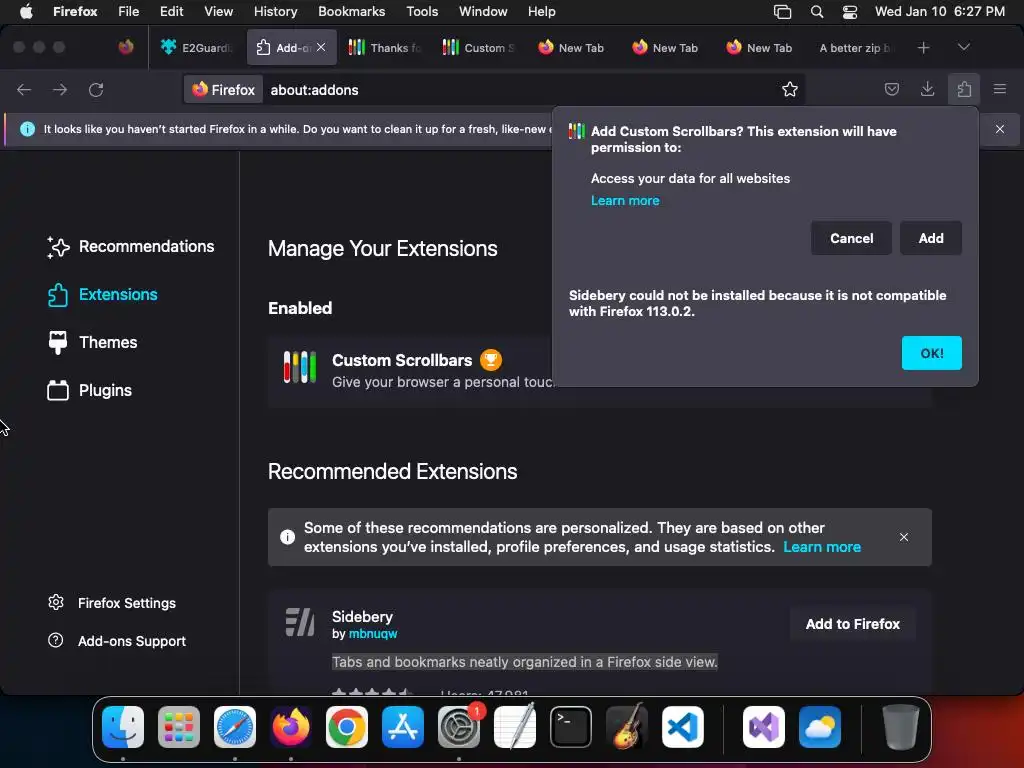Open Finder from the Dock
Screen dimensions: 1024x768
click(x=123, y=727)
